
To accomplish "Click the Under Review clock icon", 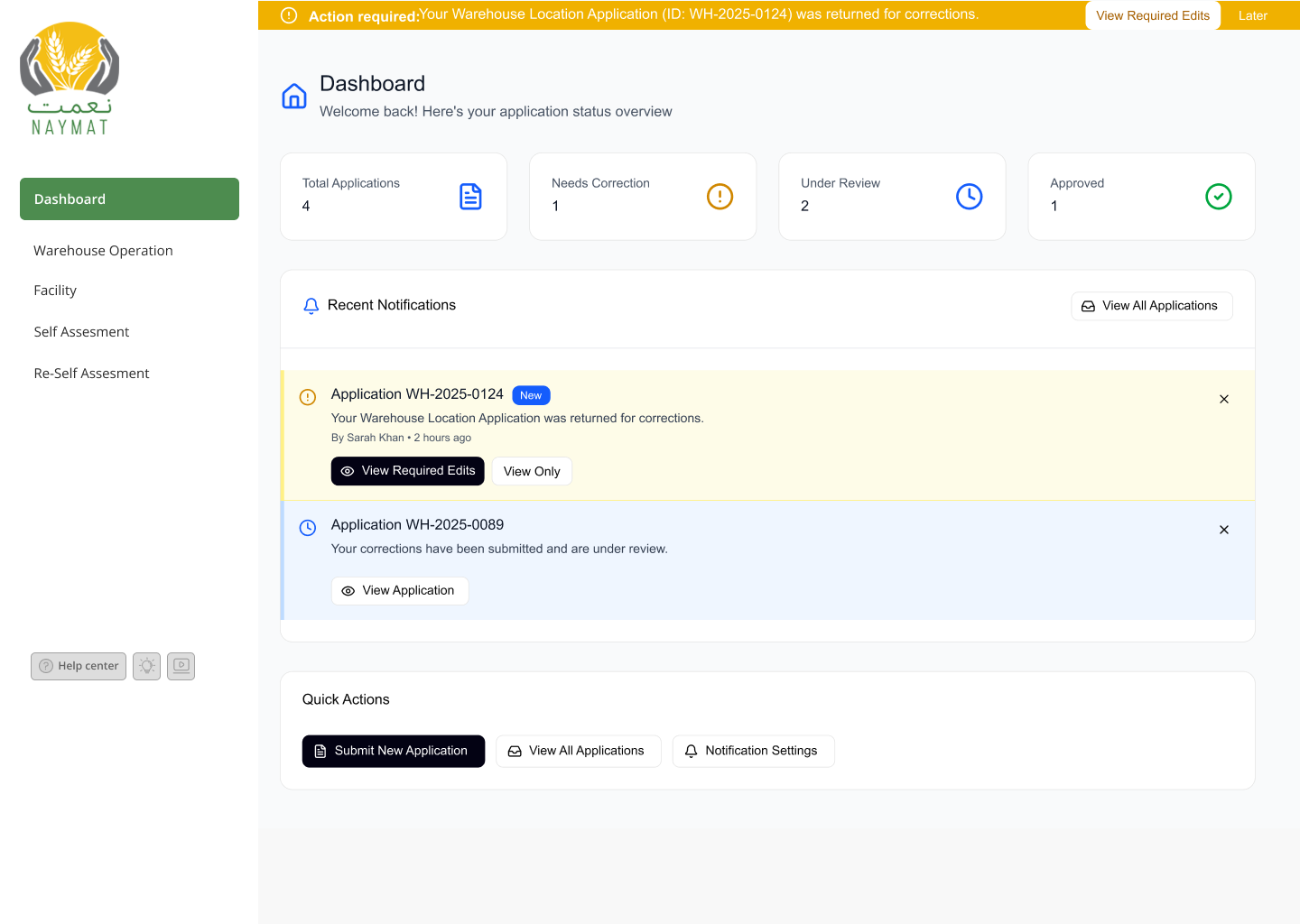I will 970,197.
